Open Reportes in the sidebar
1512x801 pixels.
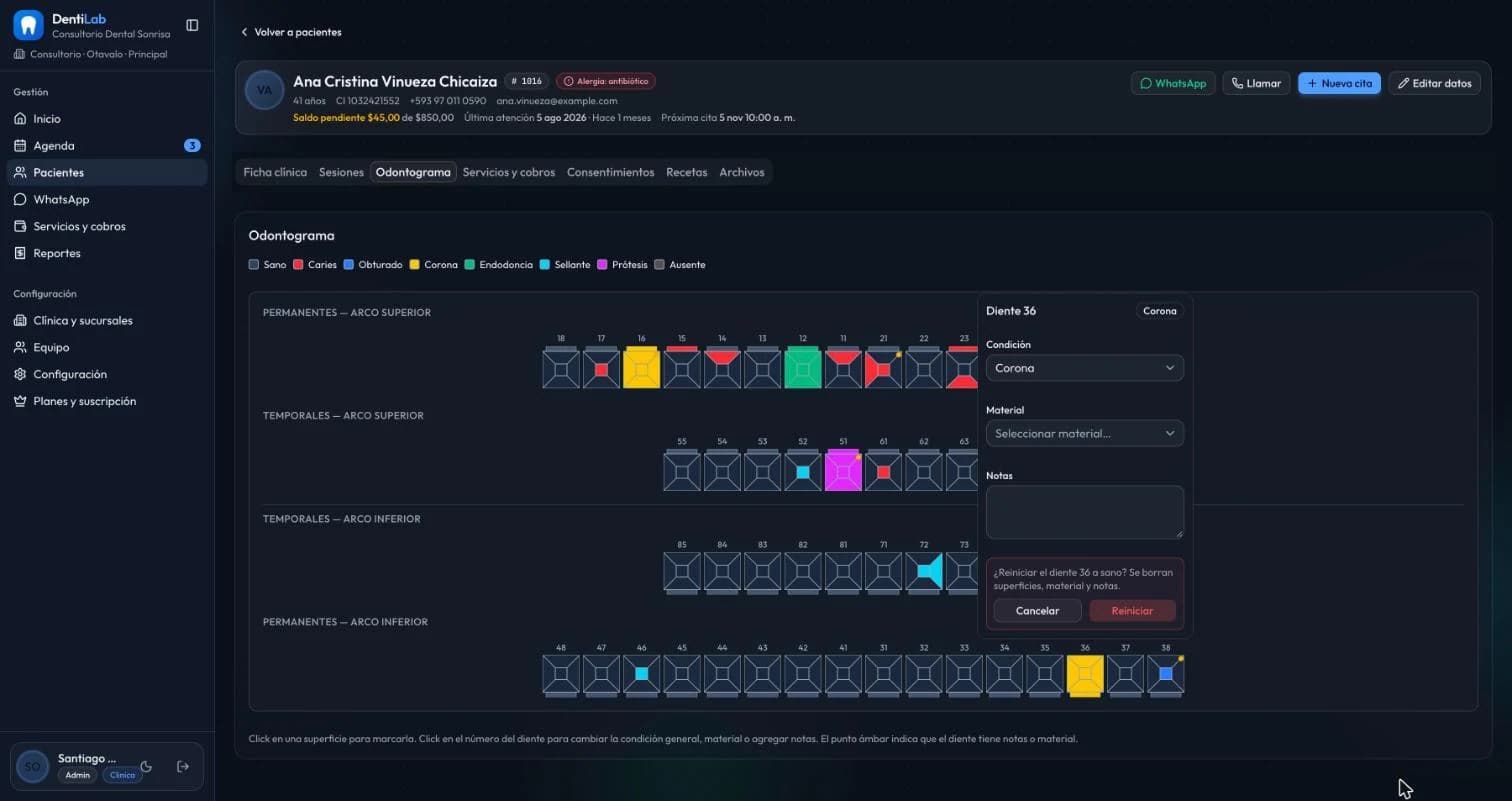(x=107, y=253)
